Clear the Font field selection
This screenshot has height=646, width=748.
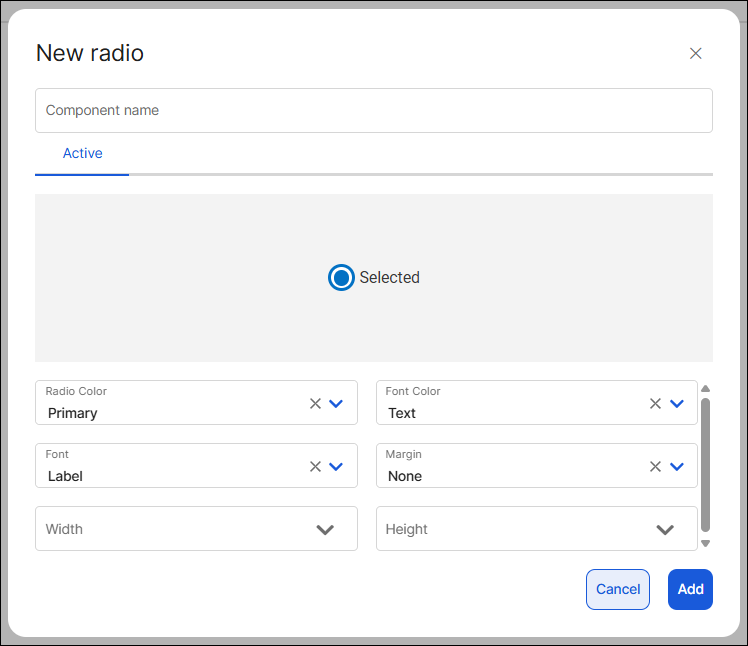click(x=315, y=467)
